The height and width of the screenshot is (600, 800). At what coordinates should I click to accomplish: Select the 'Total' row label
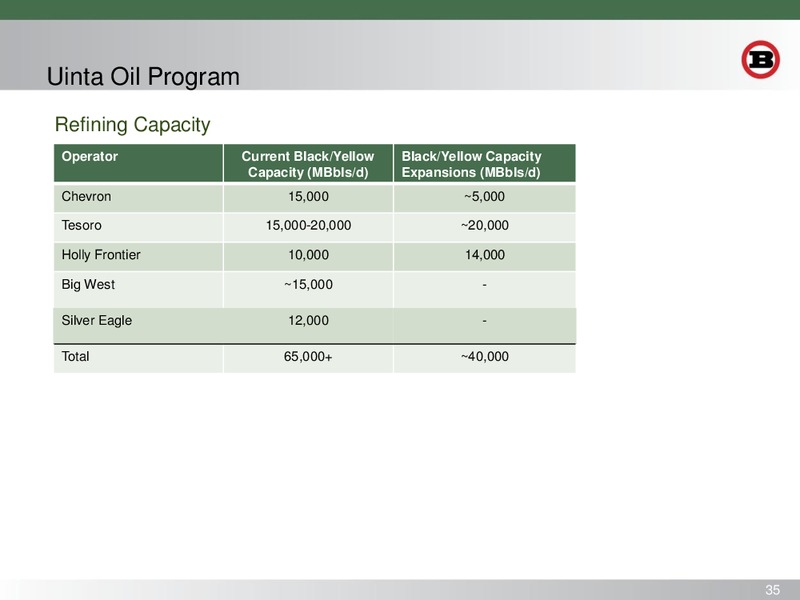coord(76,356)
